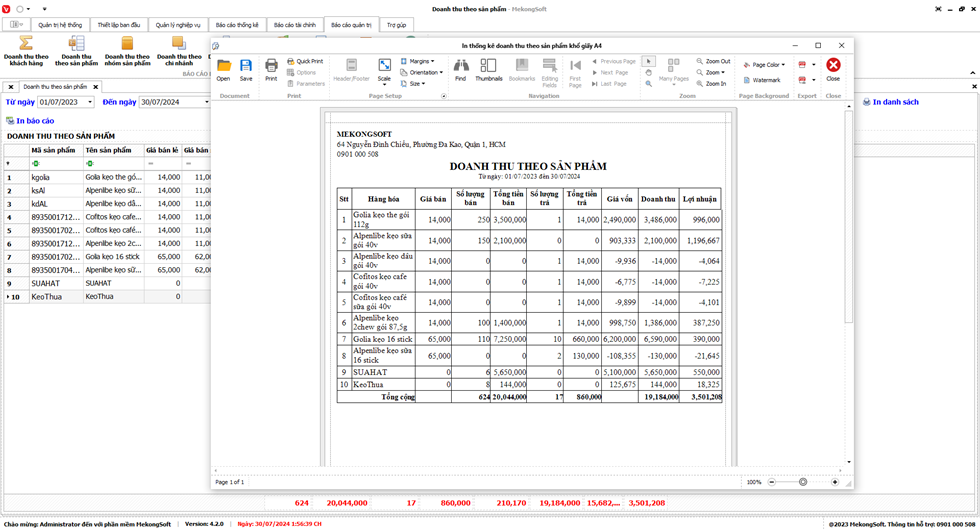Open the Từ ngày date picker dropdown

(90, 102)
